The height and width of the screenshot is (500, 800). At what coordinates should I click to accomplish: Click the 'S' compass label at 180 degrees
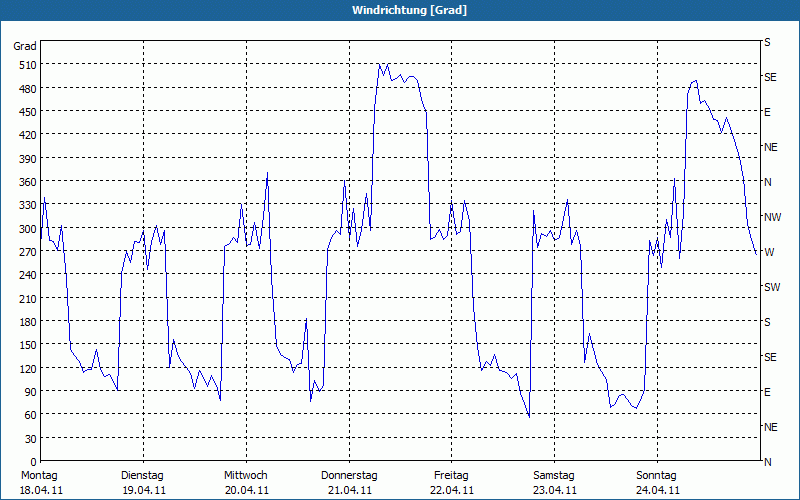coord(767,322)
